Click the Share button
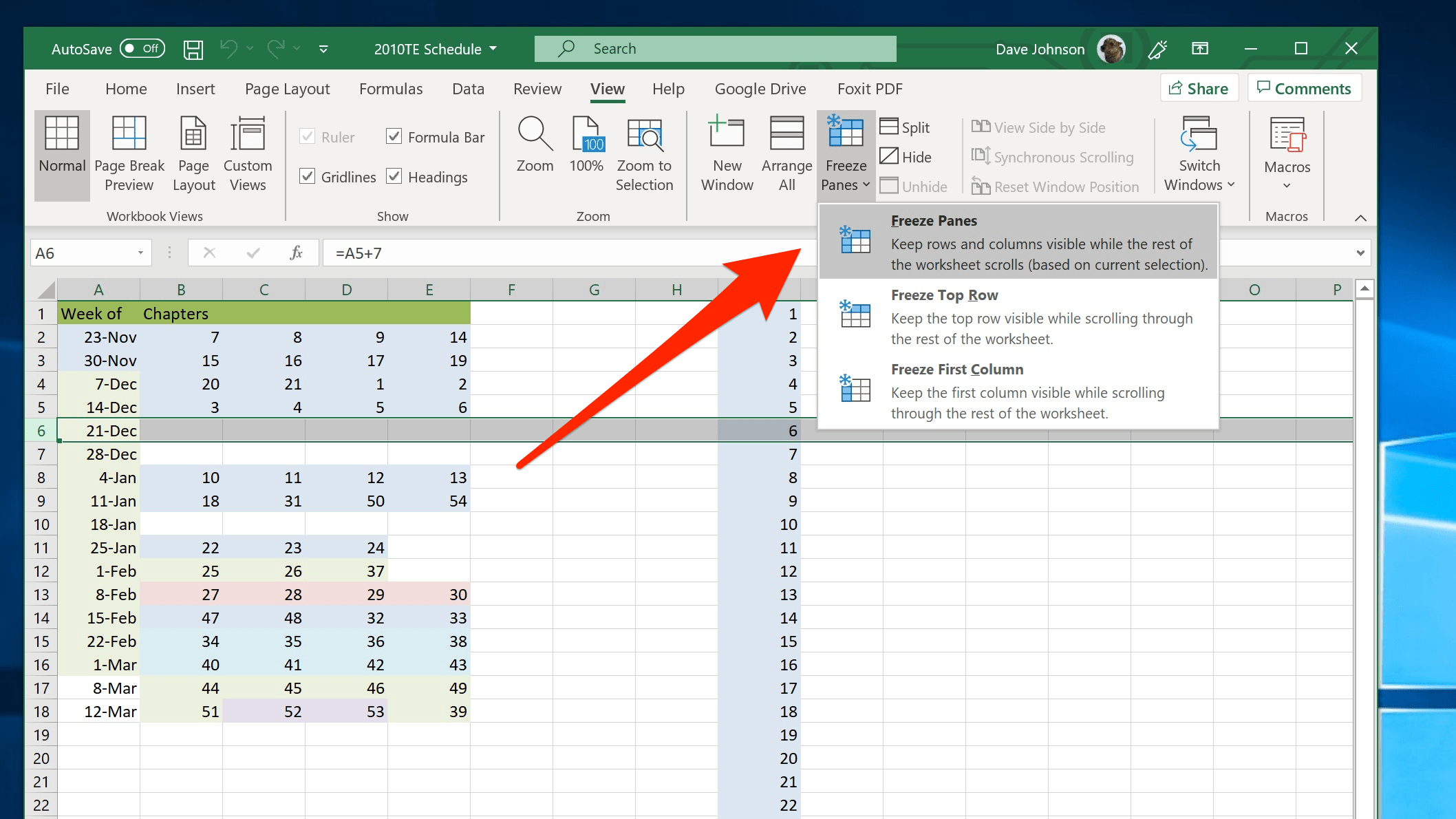 [1199, 89]
